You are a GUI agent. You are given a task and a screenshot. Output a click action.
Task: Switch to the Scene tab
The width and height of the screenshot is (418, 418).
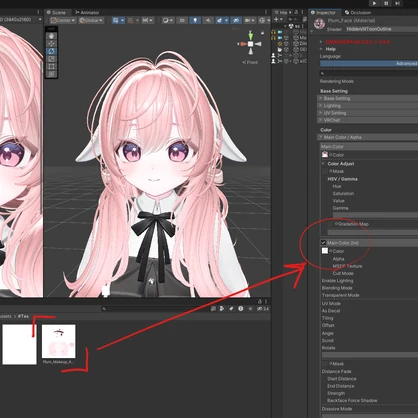[56, 12]
